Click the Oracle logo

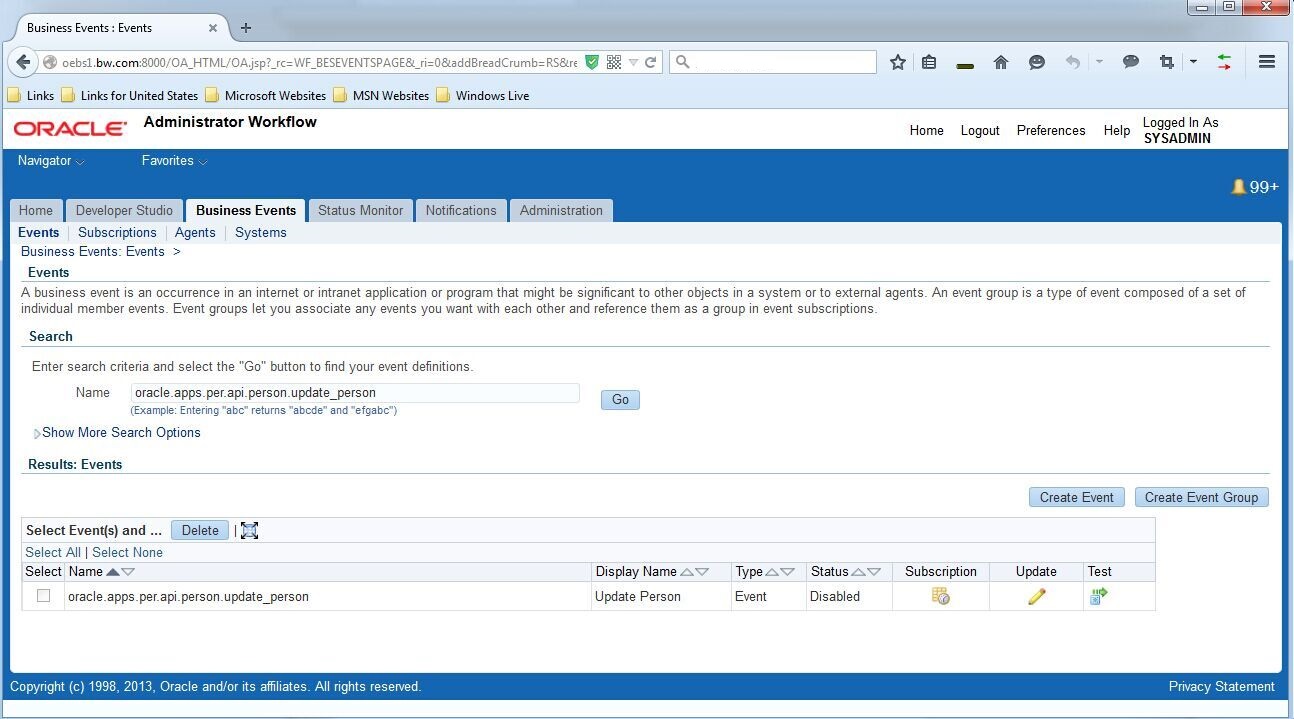(70, 129)
